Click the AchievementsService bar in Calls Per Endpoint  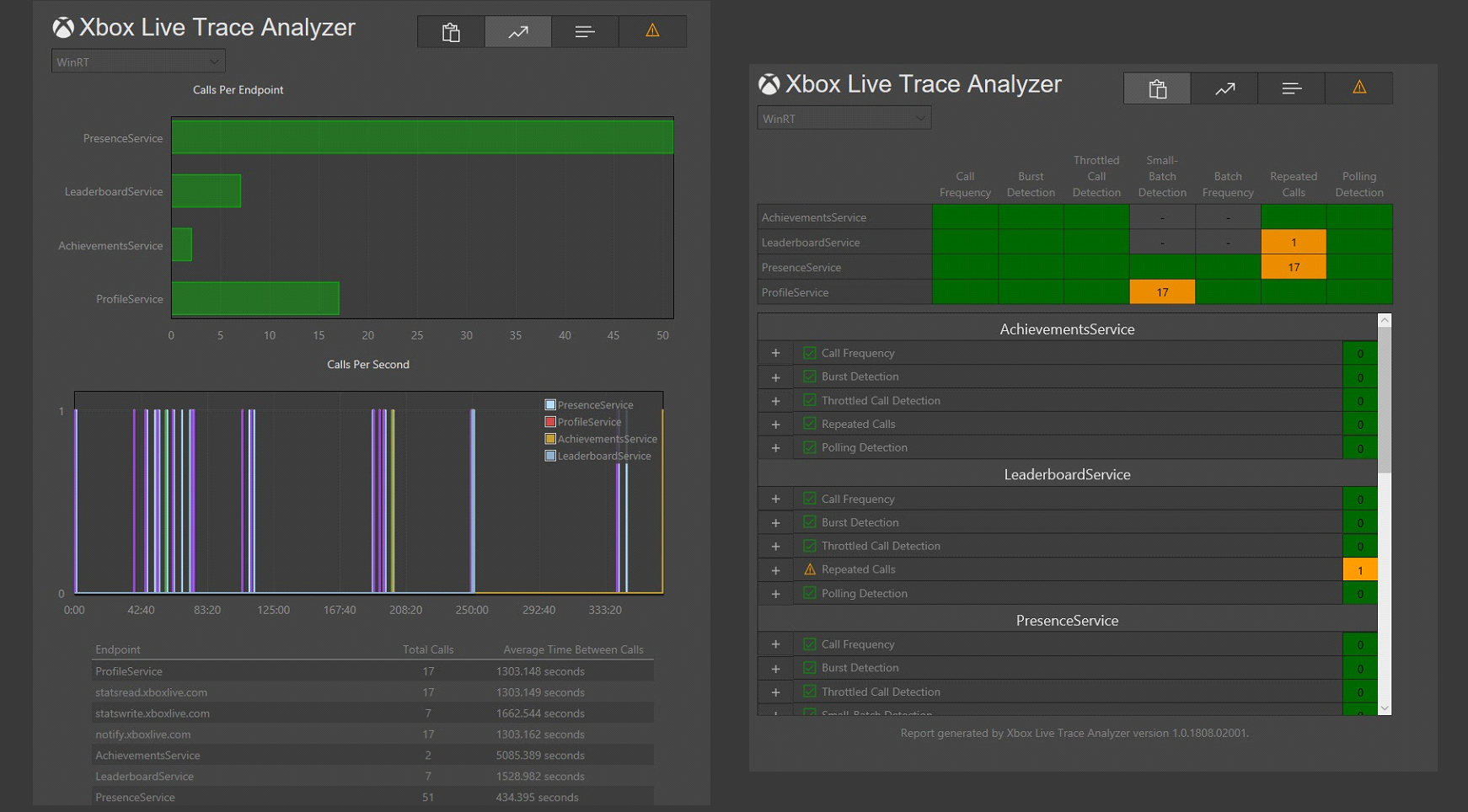pos(182,245)
